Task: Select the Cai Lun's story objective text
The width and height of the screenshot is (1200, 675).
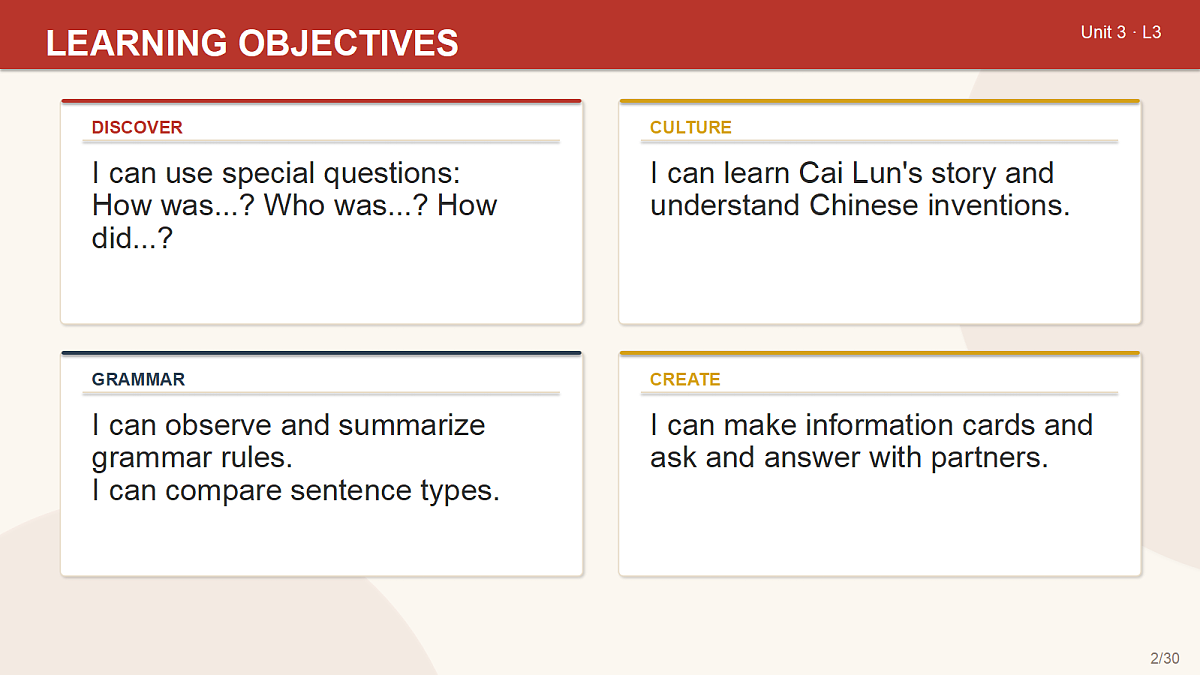Action: (x=860, y=189)
